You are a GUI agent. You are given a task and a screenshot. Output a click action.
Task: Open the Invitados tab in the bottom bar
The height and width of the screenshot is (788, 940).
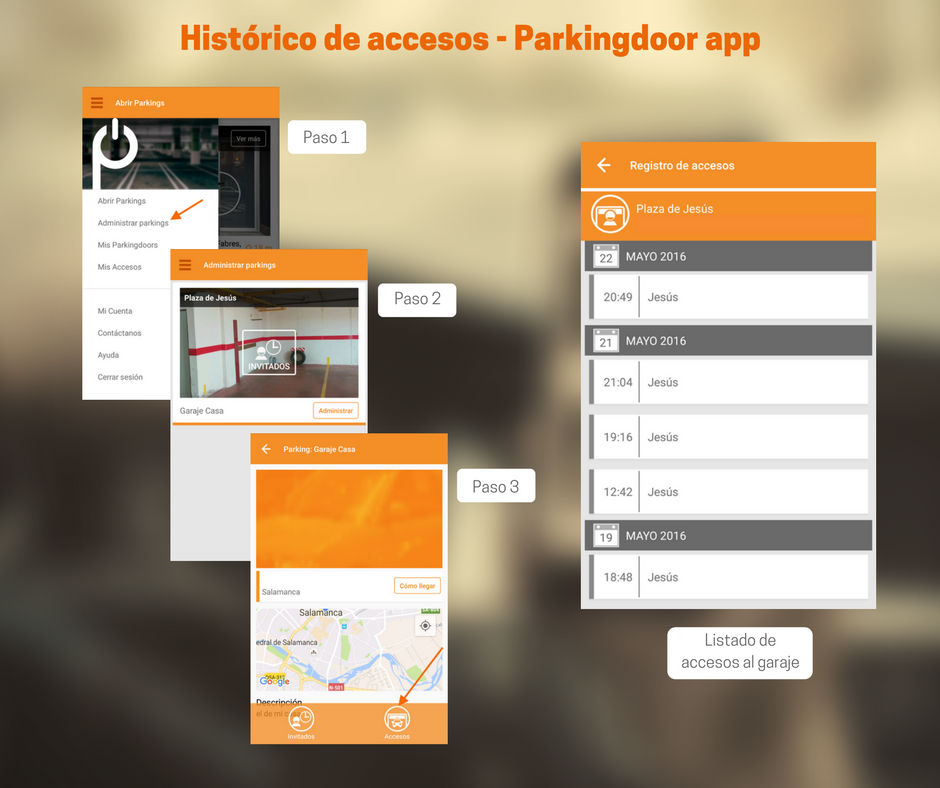point(301,722)
